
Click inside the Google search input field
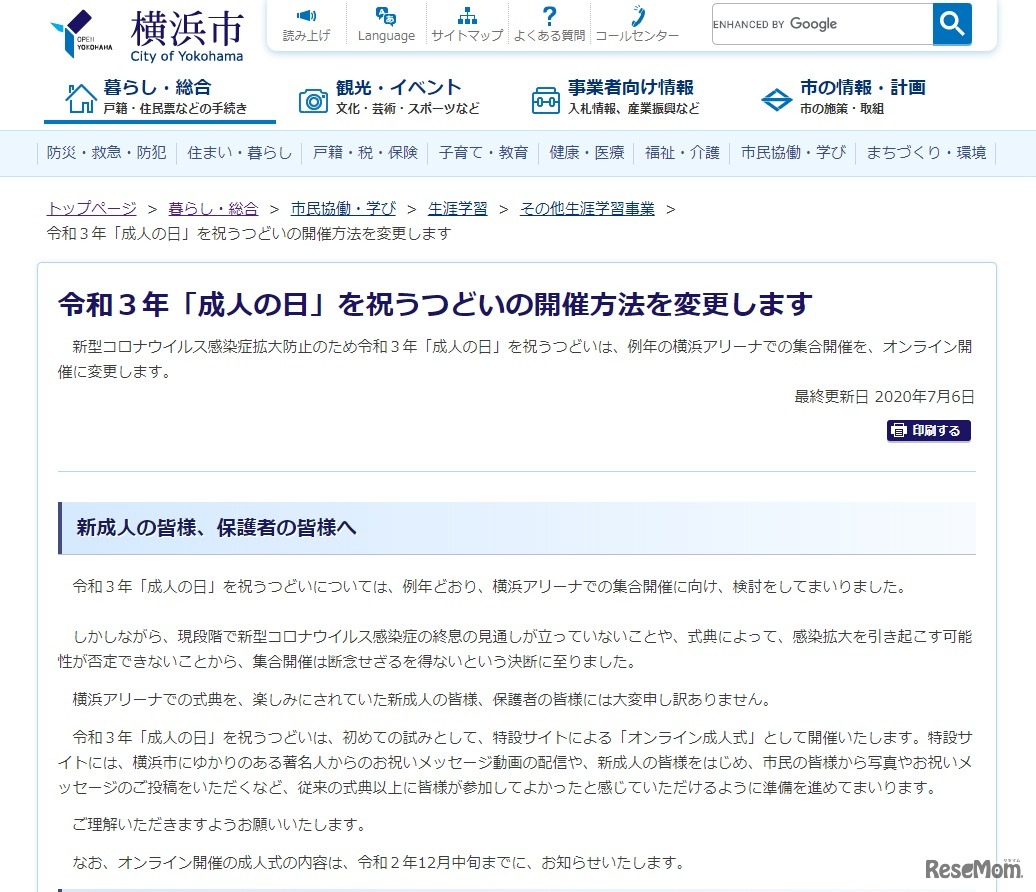tap(820, 23)
